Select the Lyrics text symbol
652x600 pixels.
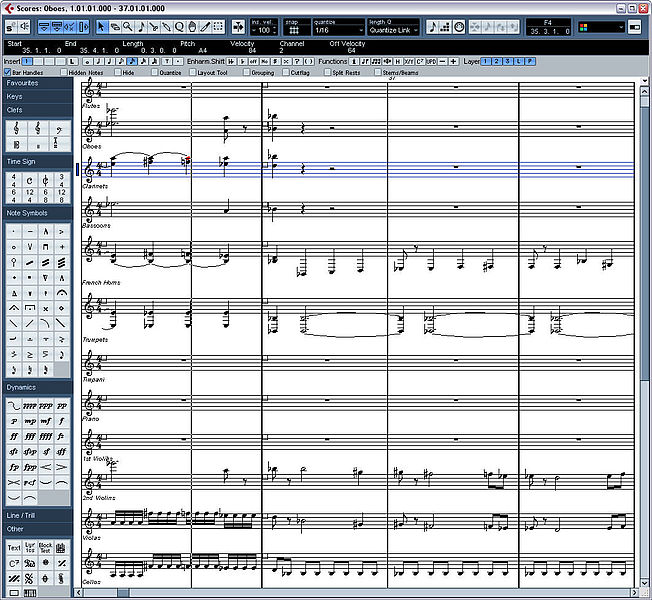click(30, 547)
